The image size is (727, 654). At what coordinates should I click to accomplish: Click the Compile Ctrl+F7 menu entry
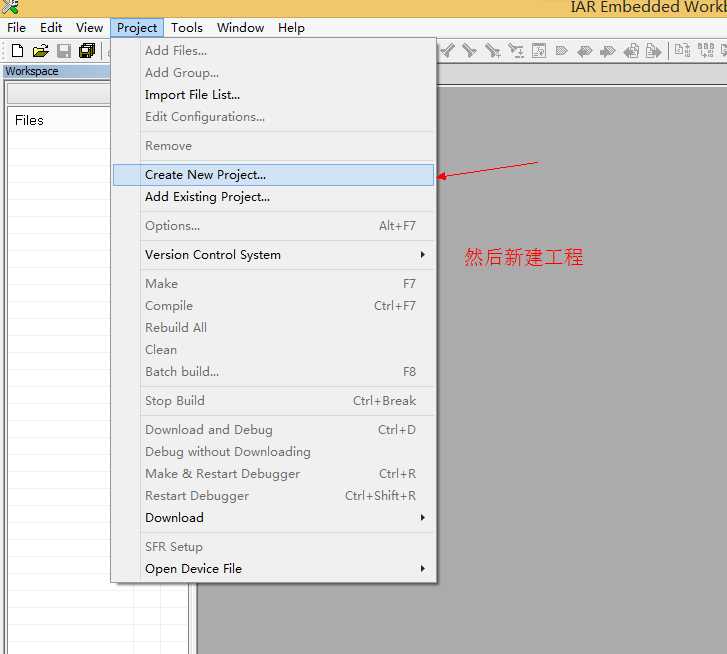[273, 306]
